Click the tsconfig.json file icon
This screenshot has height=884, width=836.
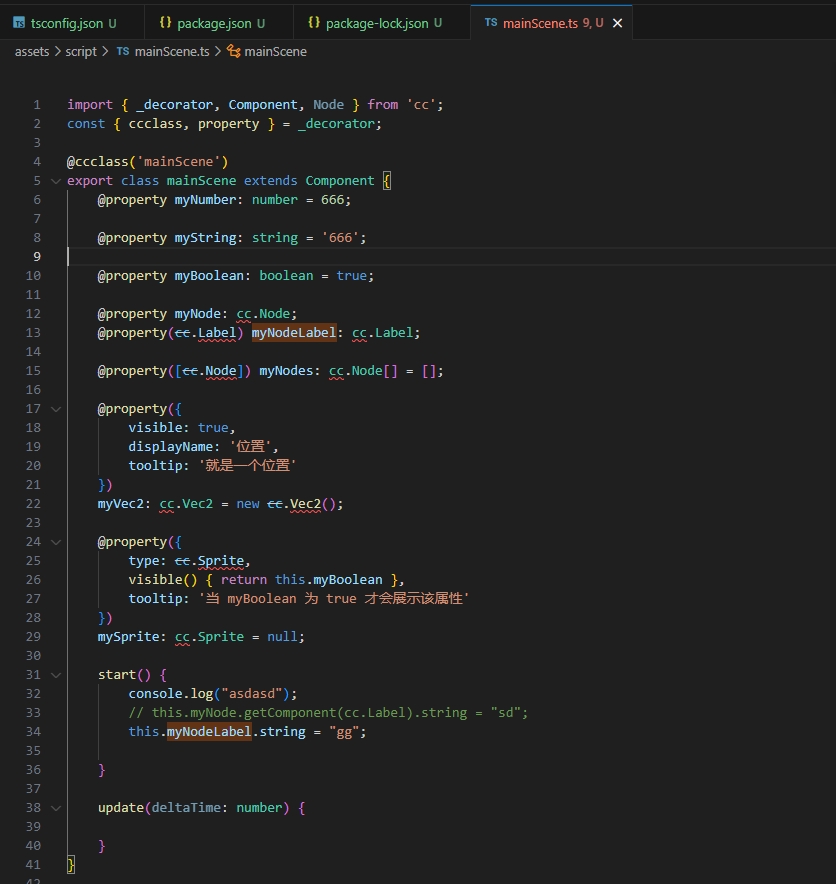19,23
